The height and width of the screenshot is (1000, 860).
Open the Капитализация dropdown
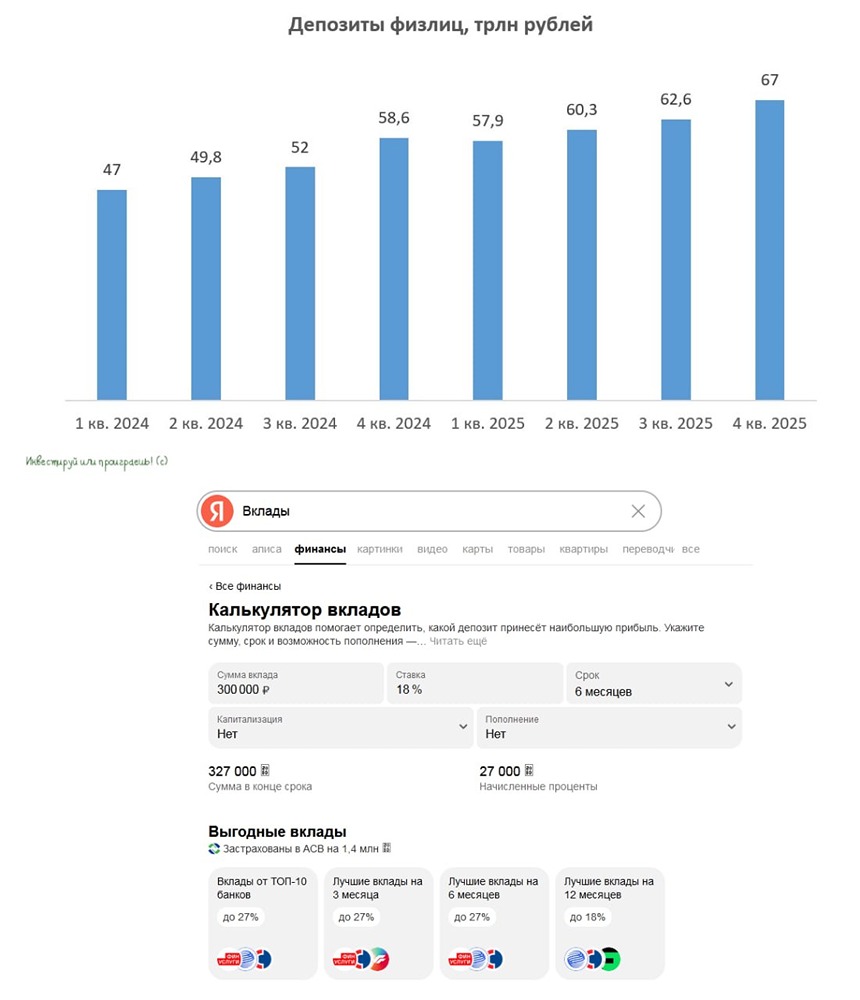coord(463,726)
